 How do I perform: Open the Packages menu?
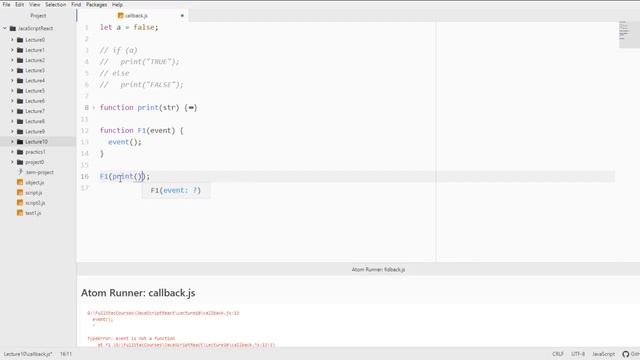[96, 4]
